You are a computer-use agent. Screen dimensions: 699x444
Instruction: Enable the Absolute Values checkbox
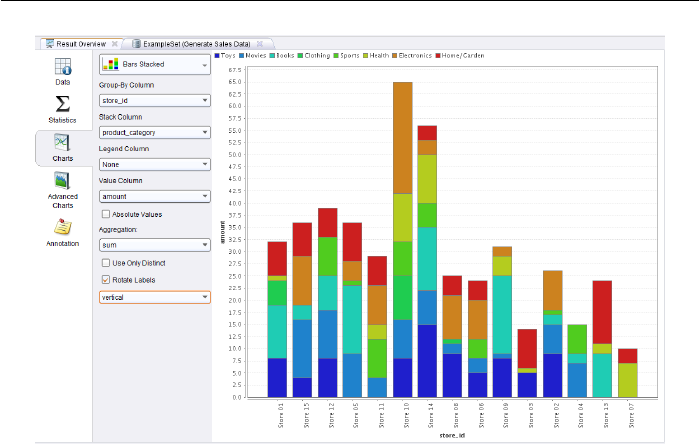[106, 214]
